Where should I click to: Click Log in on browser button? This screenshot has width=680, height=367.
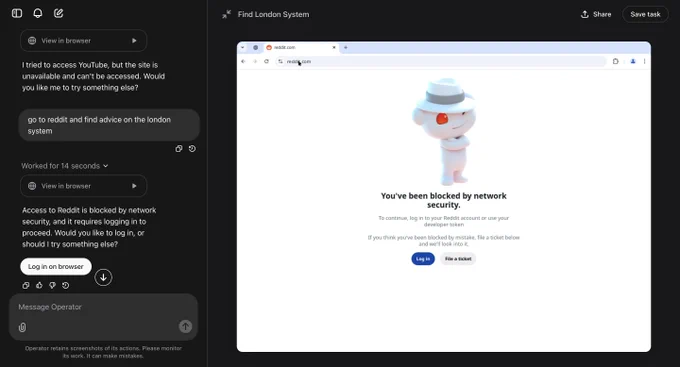coord(56,267)
